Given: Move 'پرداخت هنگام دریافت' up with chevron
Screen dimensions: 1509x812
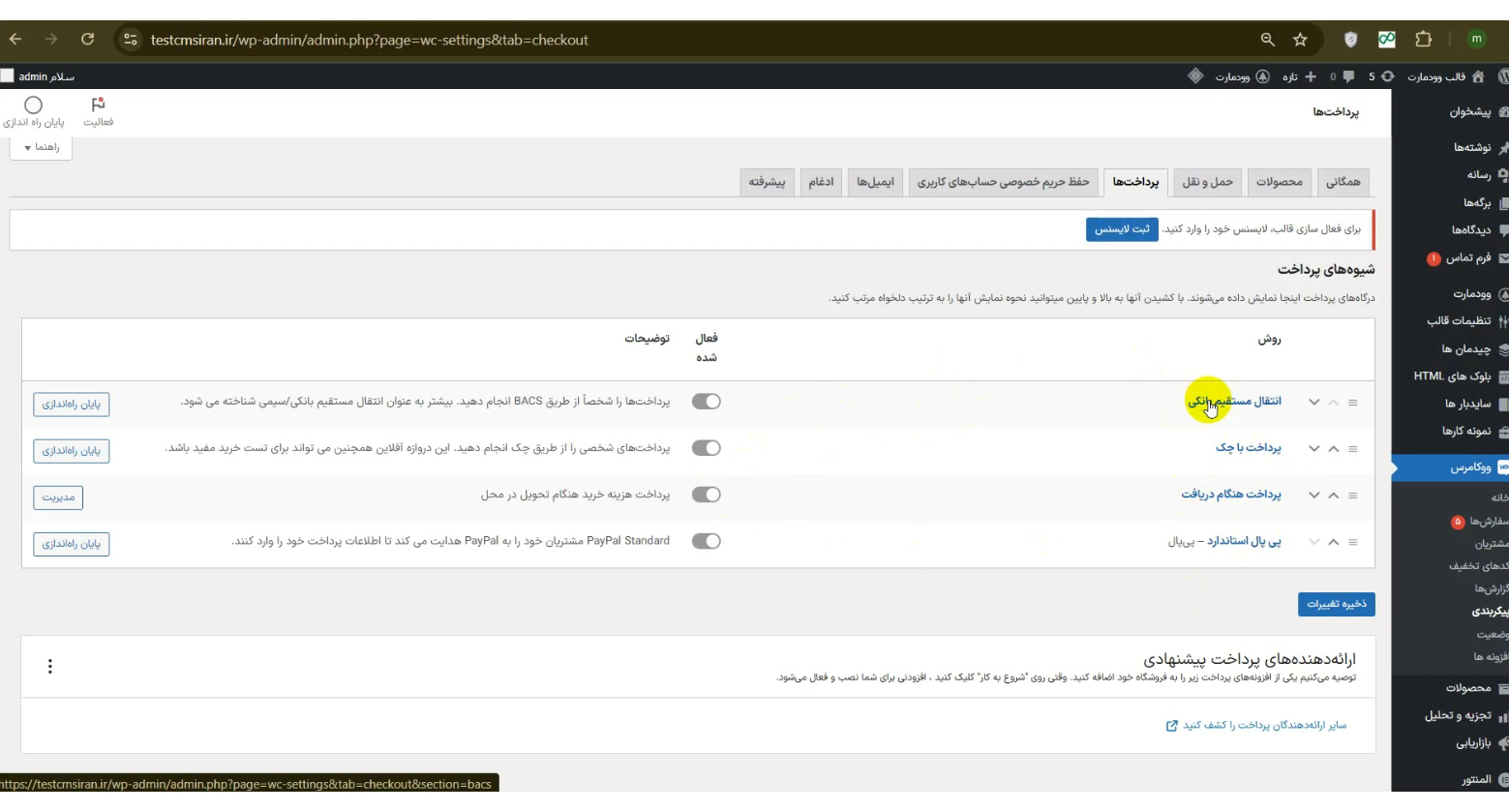Looking at the screenshot, I should [1333, 496].
